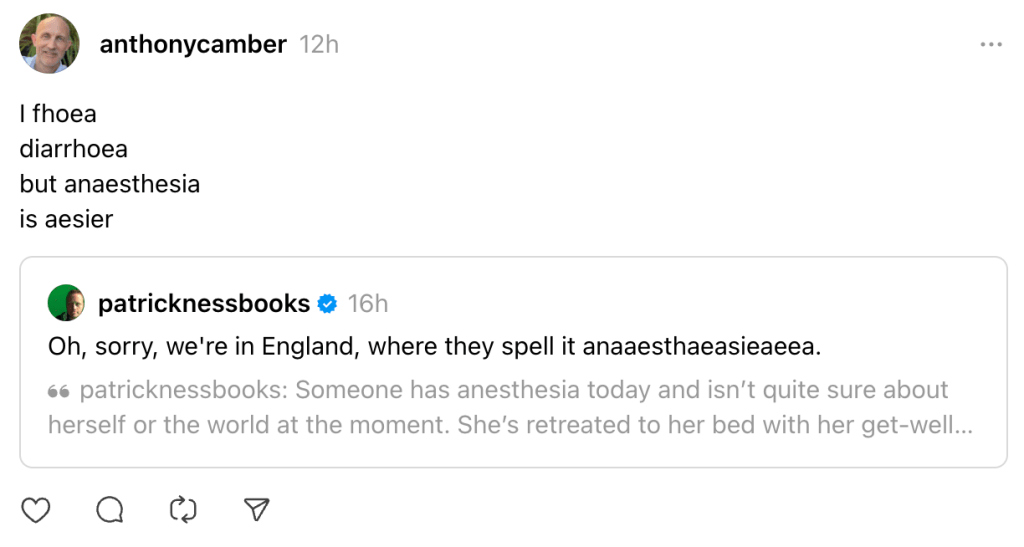Click the 16h quoted post timestamp
This screenshot has width=1024, height=547.
click(x=368, y=303)
